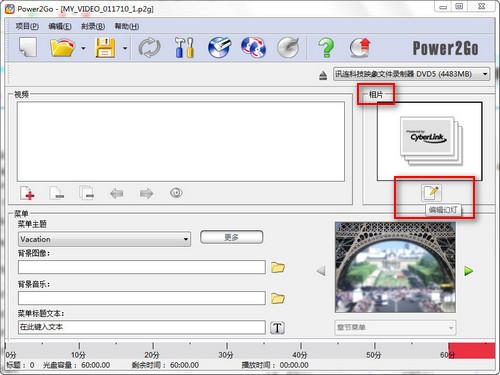Click the gray disc burn icon

(x=288, y=48)
